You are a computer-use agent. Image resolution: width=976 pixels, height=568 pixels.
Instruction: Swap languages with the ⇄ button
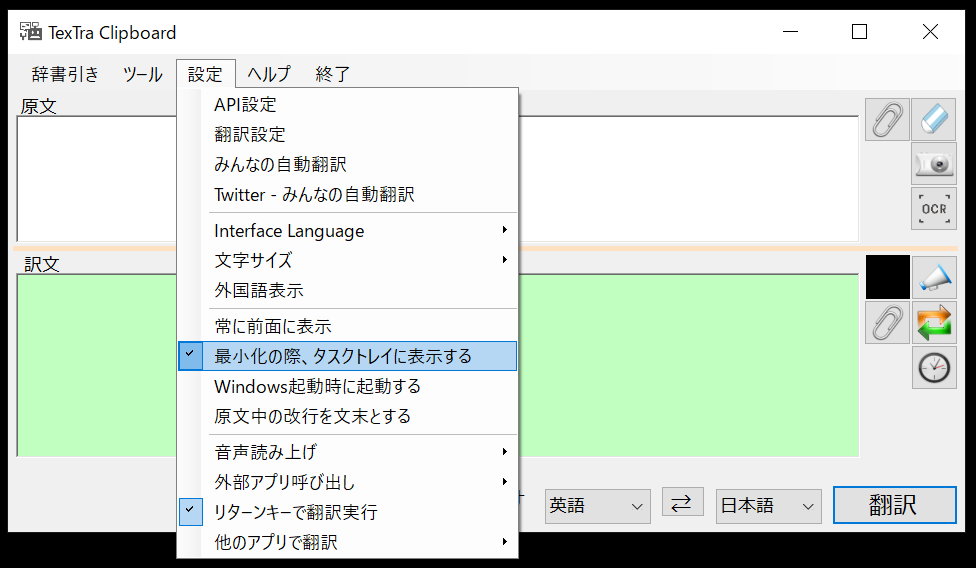pos(683,503)
